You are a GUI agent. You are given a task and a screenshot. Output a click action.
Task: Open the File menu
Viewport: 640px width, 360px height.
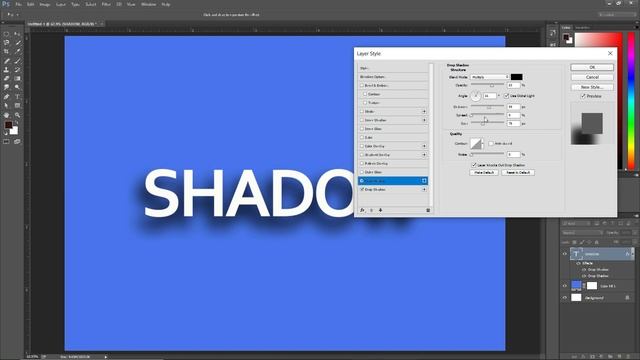[x=18, y=4]
